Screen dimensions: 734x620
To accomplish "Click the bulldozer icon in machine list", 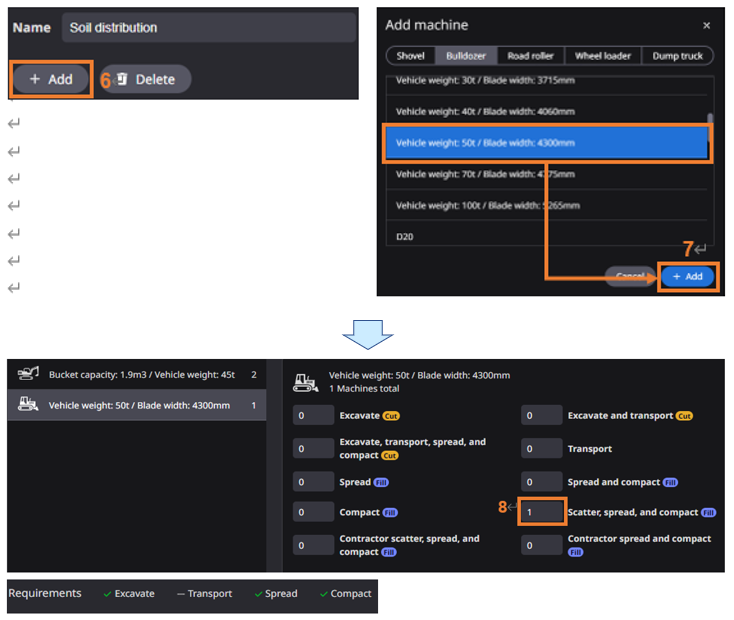I will tap(28, 404).
